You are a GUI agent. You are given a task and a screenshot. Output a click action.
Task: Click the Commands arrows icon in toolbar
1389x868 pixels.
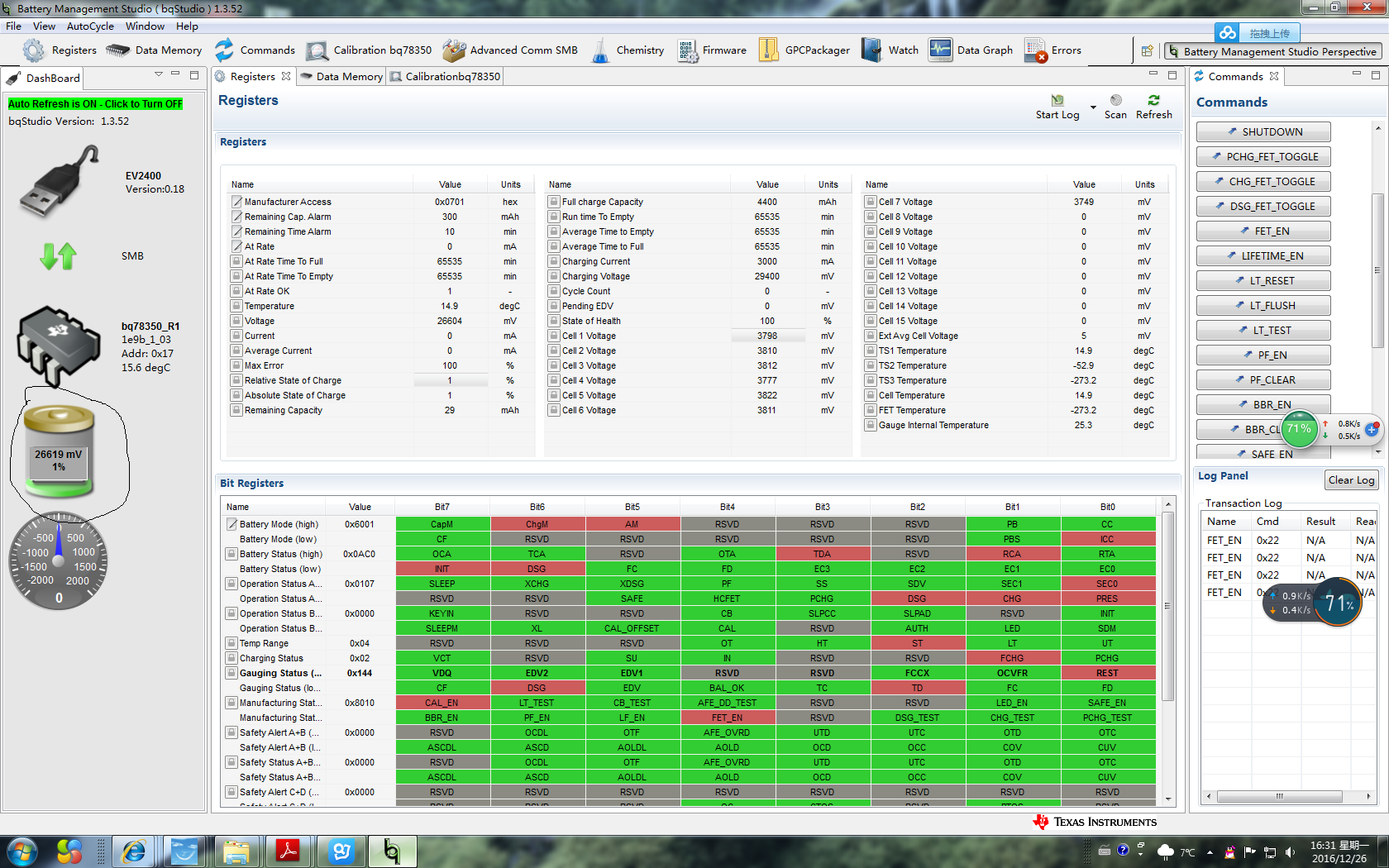(x=224, y=50)
